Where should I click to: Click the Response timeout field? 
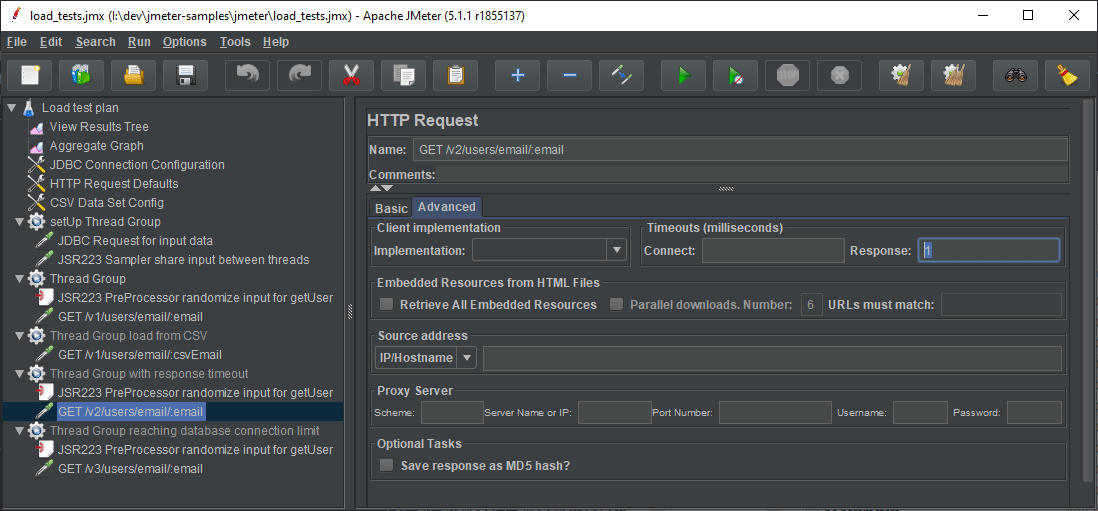(989, 251)
